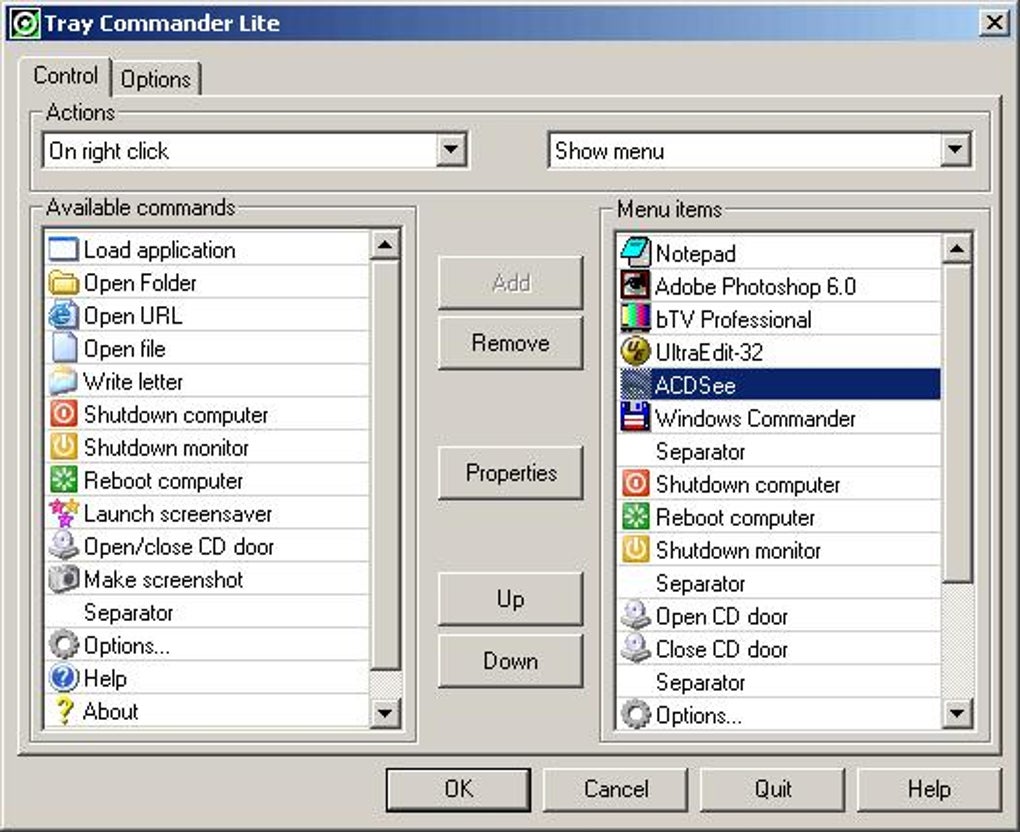Click the Launch screensaver stars icon
The height and width of the screenshot is (832, 1020).
pos(63,514)
